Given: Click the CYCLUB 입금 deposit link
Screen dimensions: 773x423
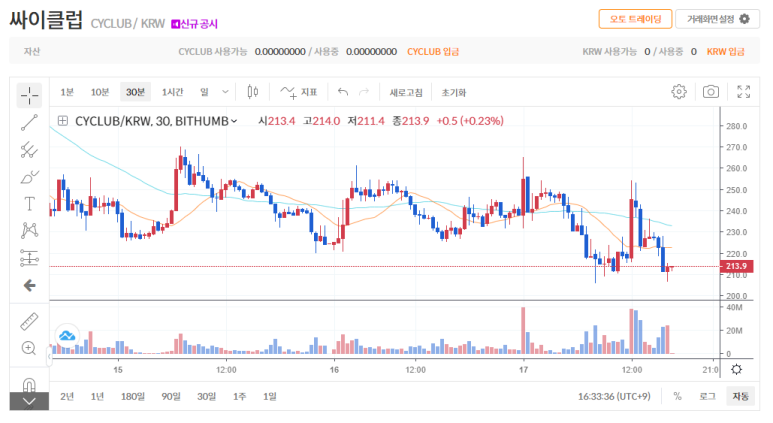Looking at the screenshot, I should point(433,51).
